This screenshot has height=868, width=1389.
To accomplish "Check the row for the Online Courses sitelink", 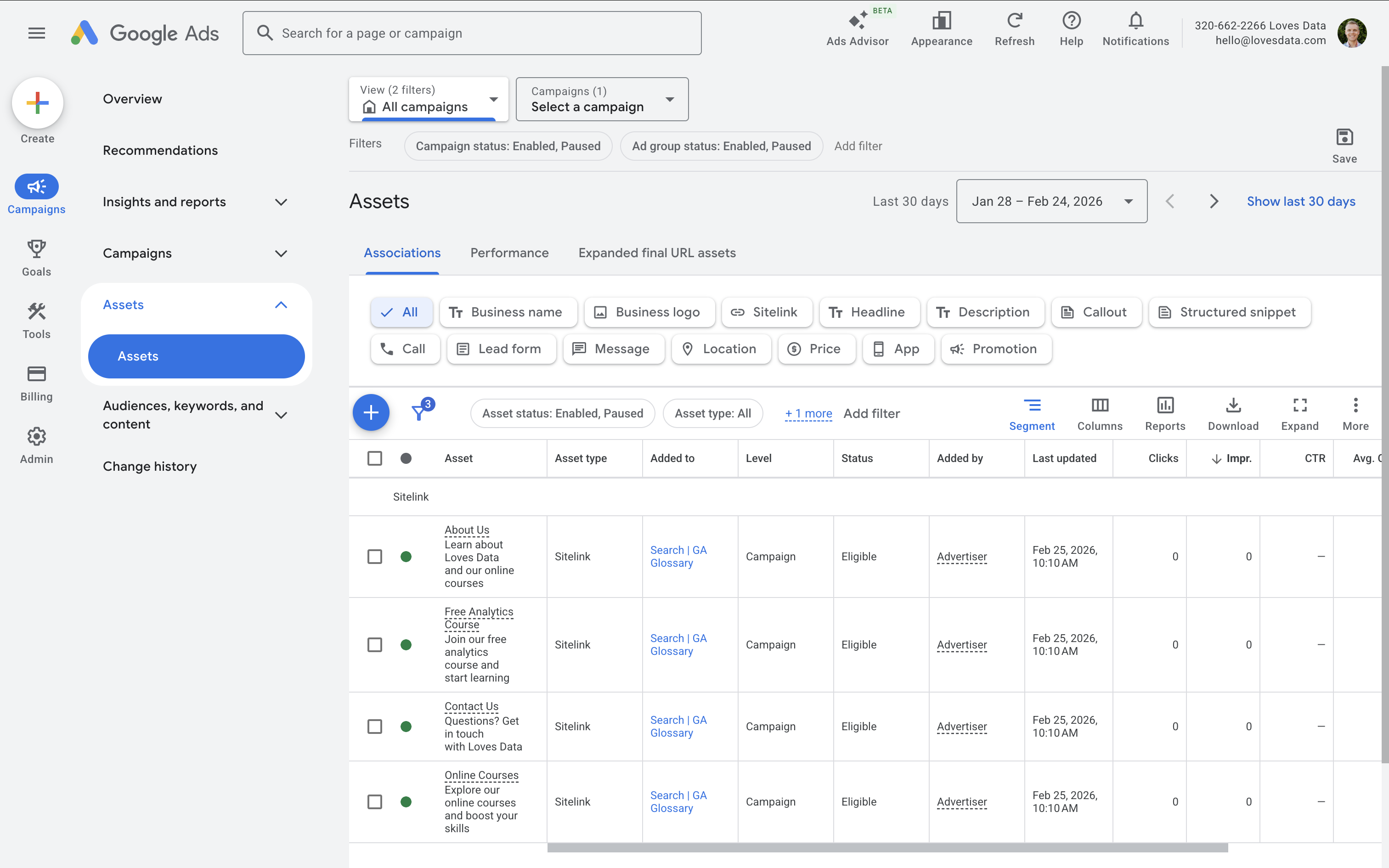I will coord(375,801).
